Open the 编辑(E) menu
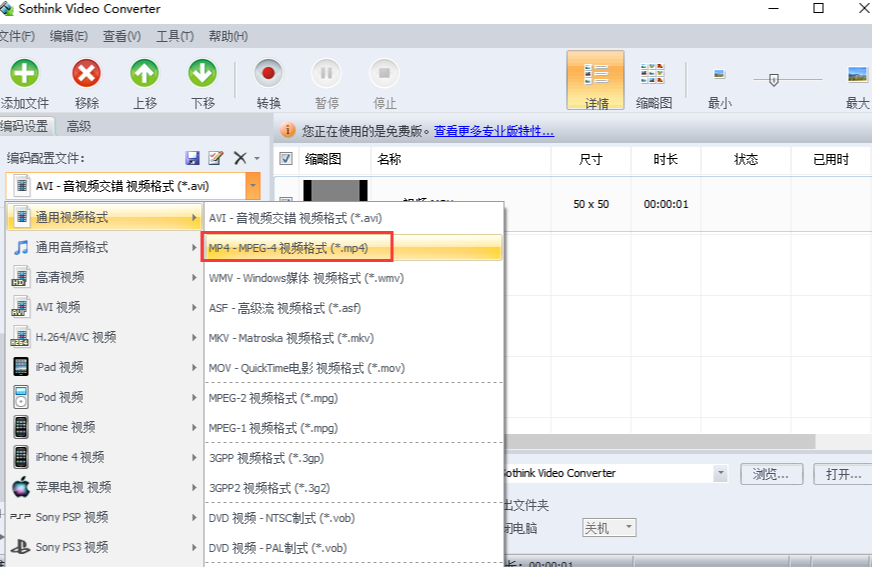The height and width of the screenshot is (567, 872). (69, 36)
